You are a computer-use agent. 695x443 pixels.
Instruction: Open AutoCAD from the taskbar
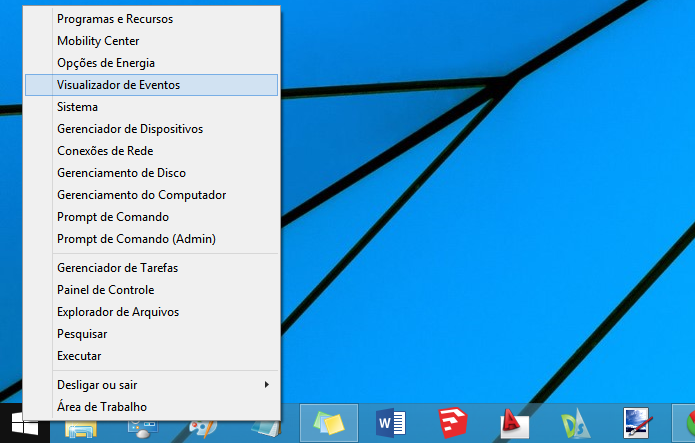(x=515, y=423)
